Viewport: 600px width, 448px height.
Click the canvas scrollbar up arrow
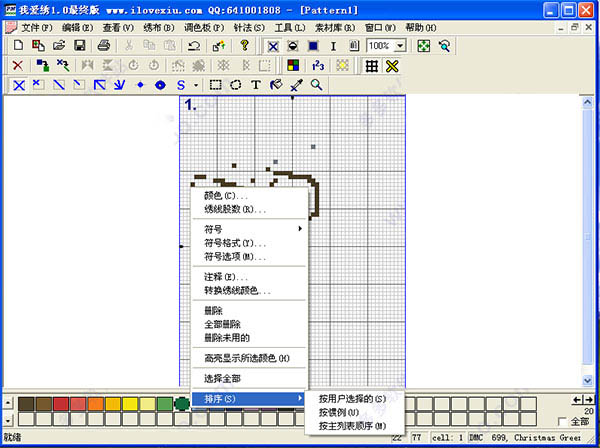587,102
